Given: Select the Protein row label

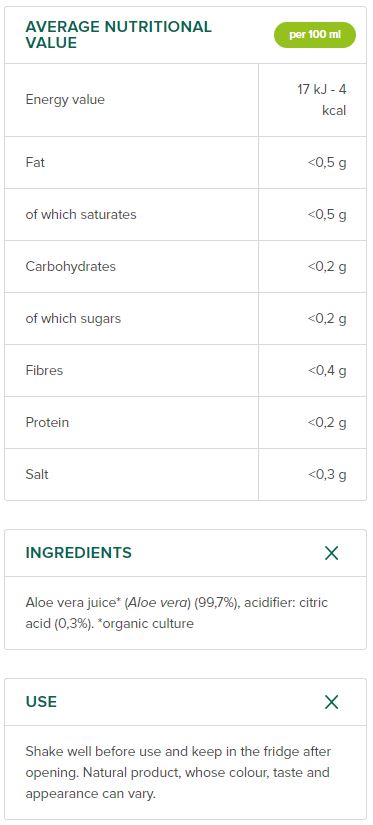Looking at the screenshot, I should [x=47, y=422].
